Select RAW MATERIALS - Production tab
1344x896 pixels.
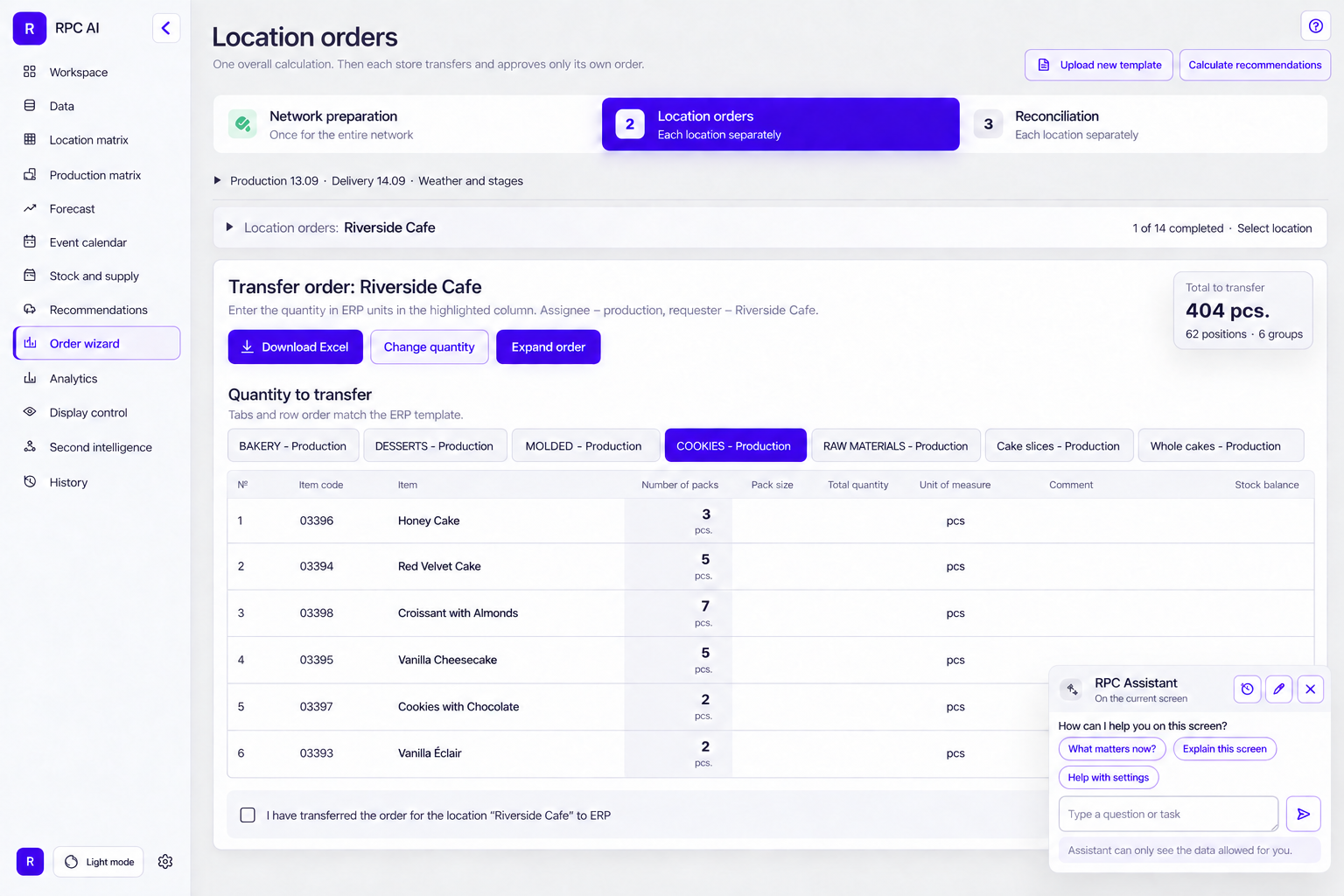(x=895, y=445)
